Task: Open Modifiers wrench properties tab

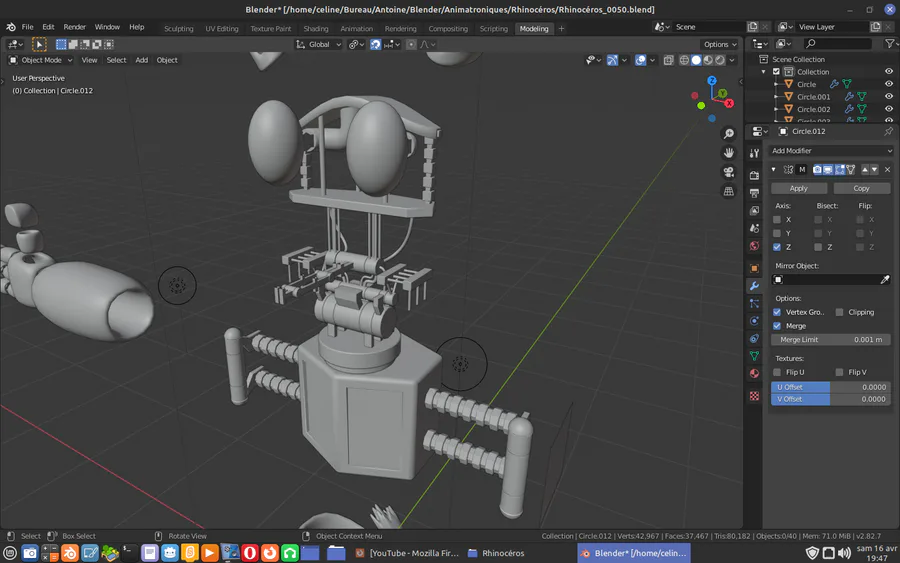Action: 754,286
